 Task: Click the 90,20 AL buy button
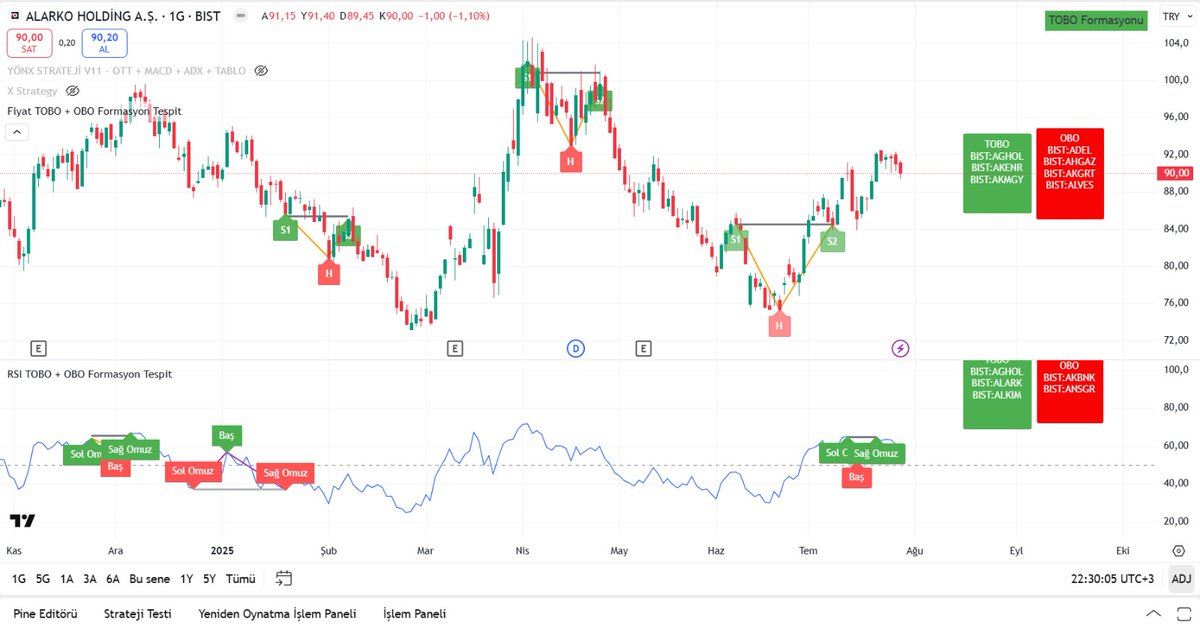pyautogui.click(x=104, y=43)
